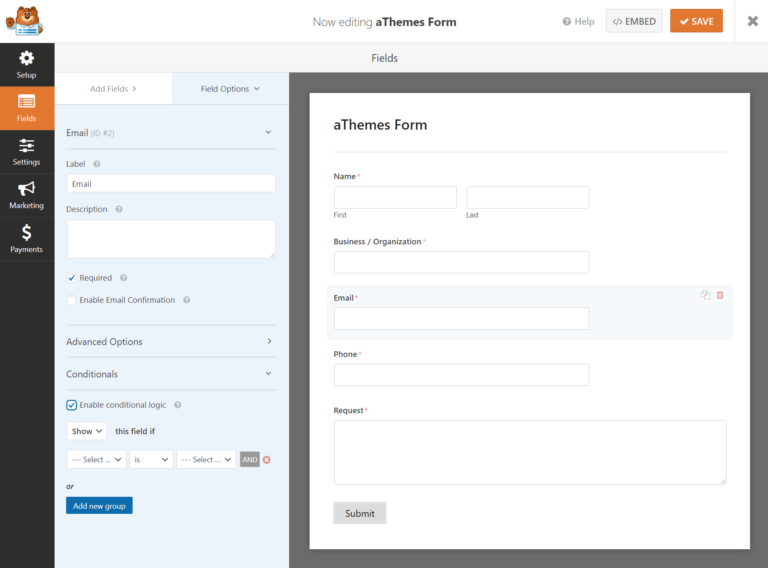
Task: Open the Payments panel in sidebar
Action: click(x=26, y=239)
